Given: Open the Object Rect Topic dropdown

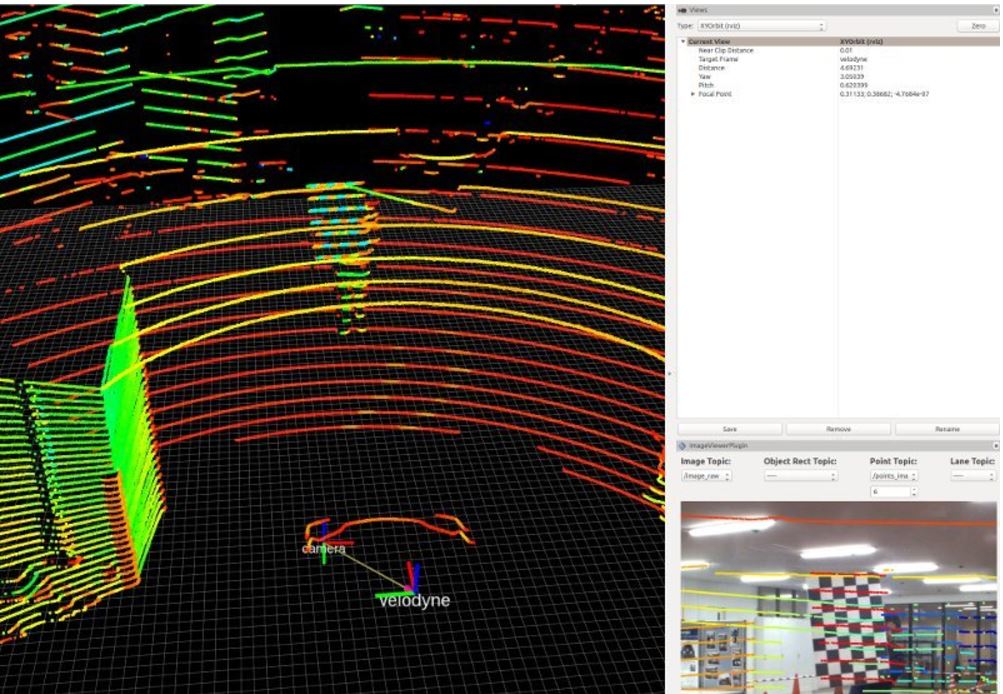Looking at the screenshot, I should coord(799,476).
